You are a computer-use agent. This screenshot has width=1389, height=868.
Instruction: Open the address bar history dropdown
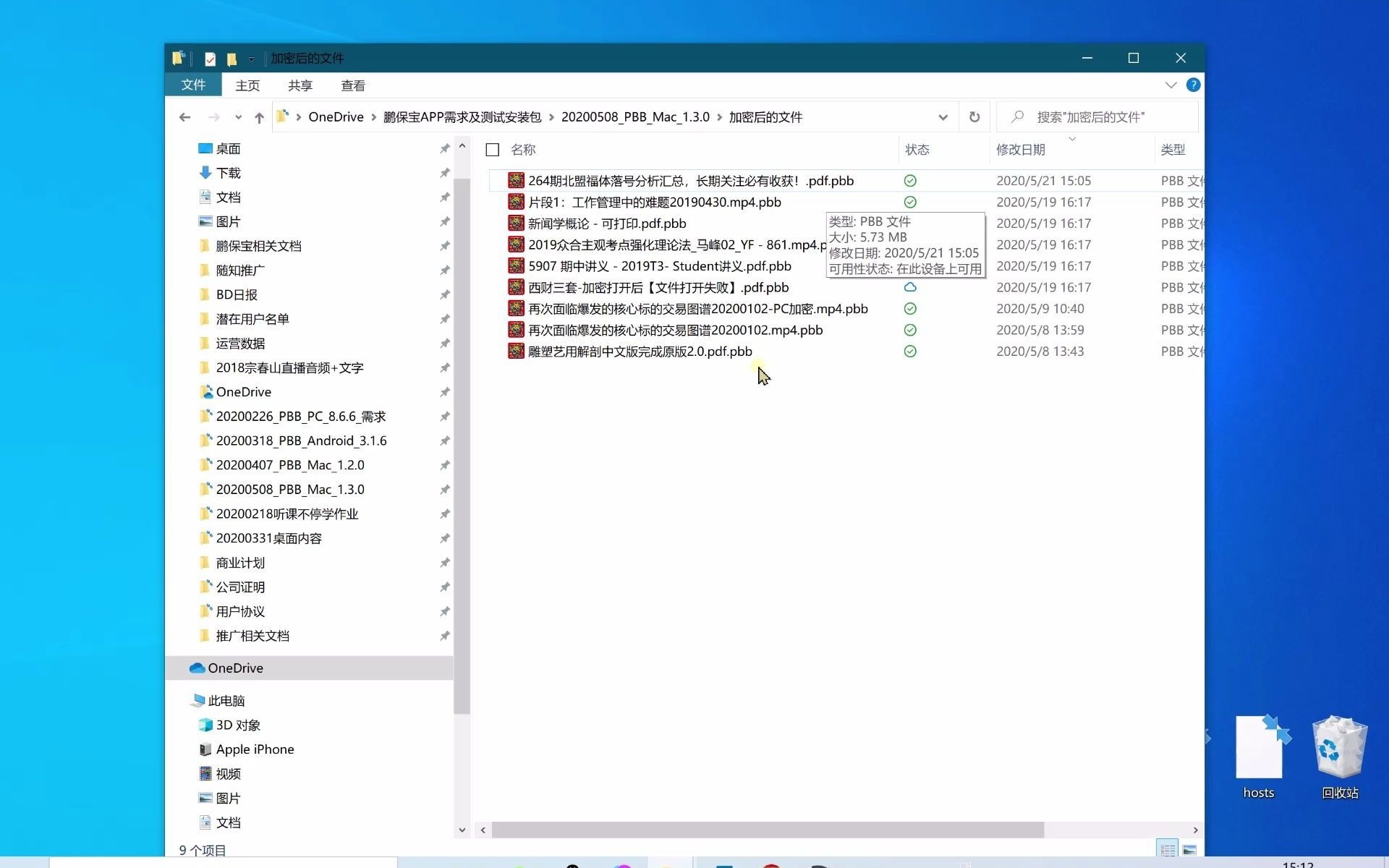[943, 117]
